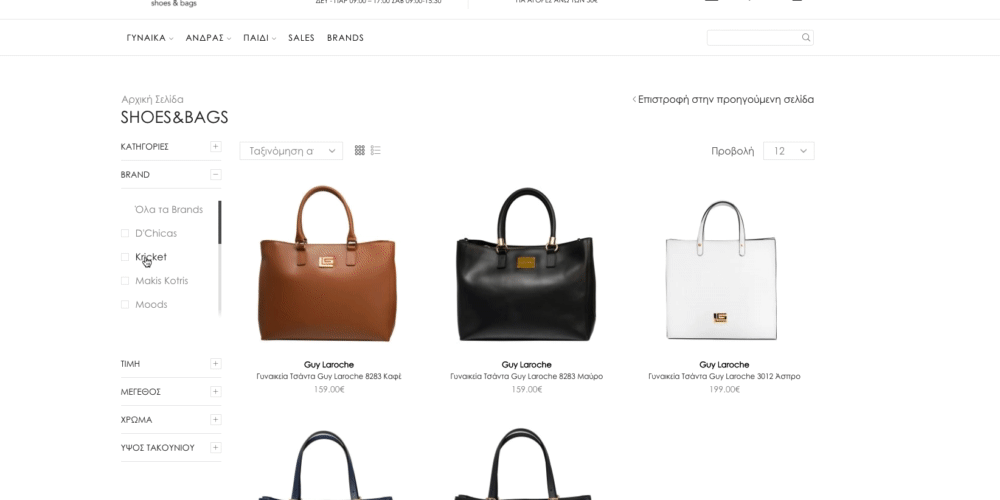This screenshot has width=1000, height=500.
Task: Open the Ταξινόμηση sort dropdown
Action: pos(291,151)
